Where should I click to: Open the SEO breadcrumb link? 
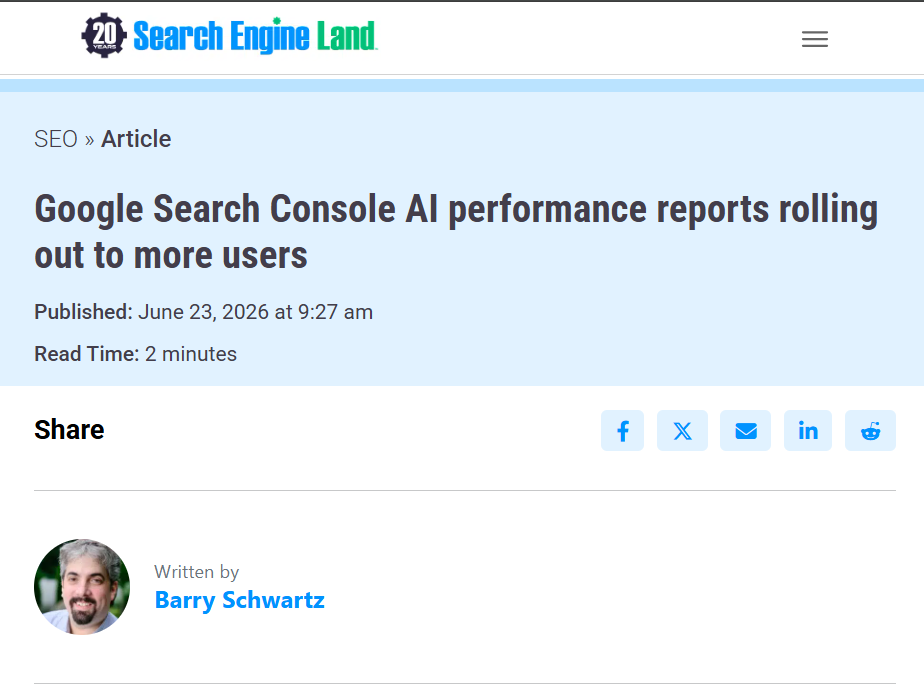pyautogui.click(x=56, y=139)
